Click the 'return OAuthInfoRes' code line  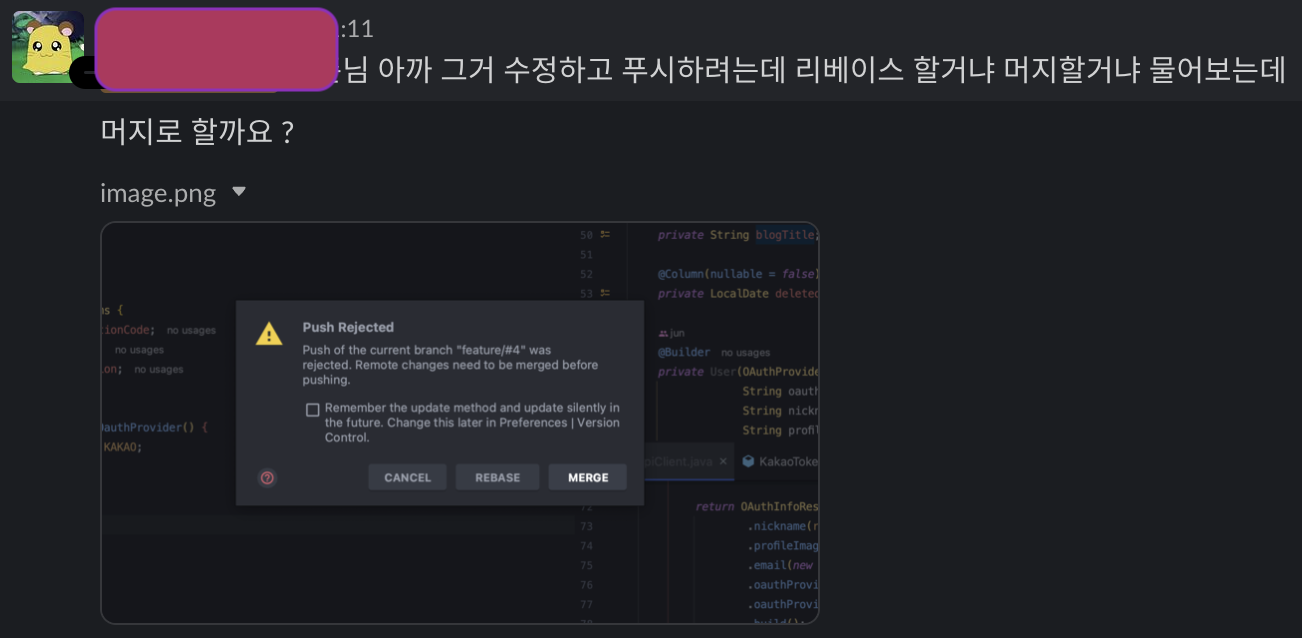[757, 507]
